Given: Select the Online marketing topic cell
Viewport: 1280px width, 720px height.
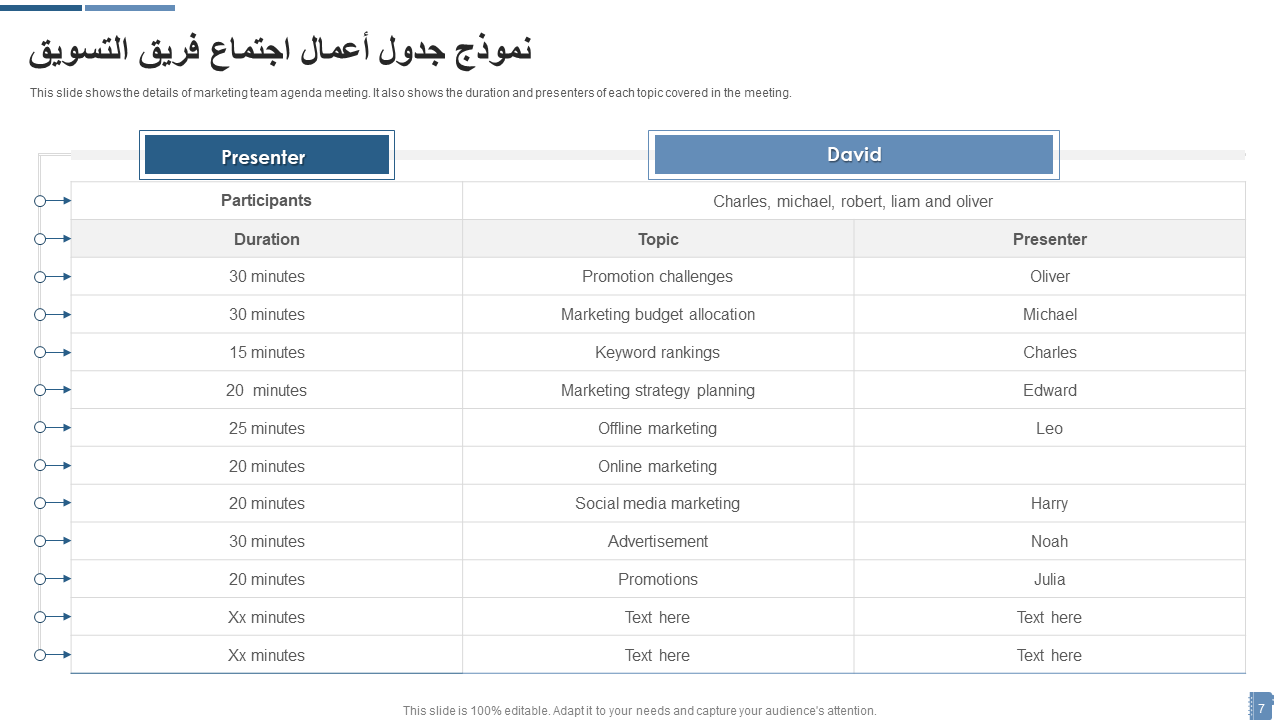Looking at the screenshot, I should [x=658, y=466].
